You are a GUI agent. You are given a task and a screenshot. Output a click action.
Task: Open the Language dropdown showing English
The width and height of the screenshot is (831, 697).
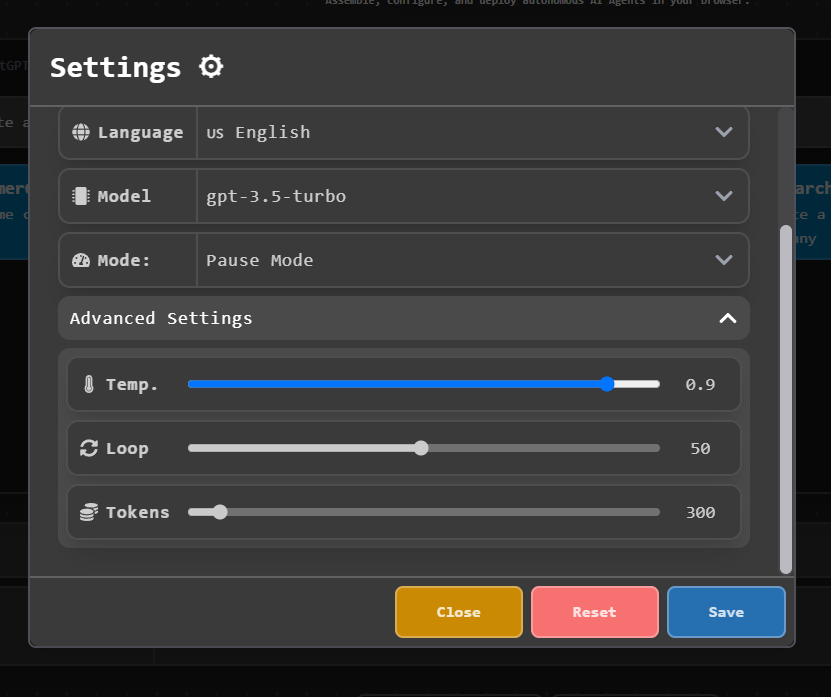(472, 132)
